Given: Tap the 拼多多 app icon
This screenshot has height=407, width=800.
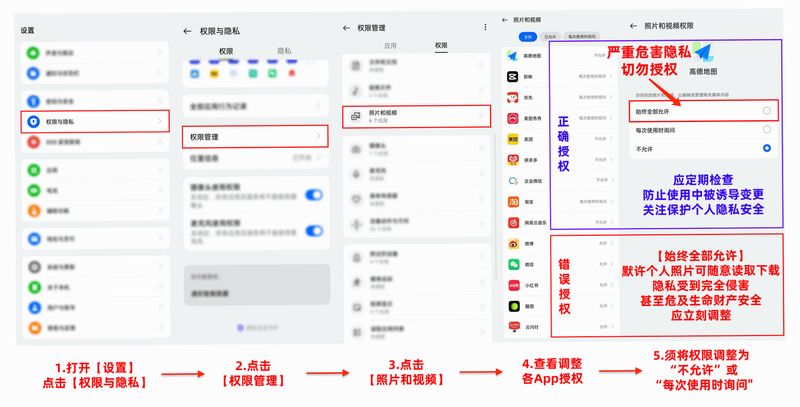Looking at the screenshot, I should (x=513, y=160).
